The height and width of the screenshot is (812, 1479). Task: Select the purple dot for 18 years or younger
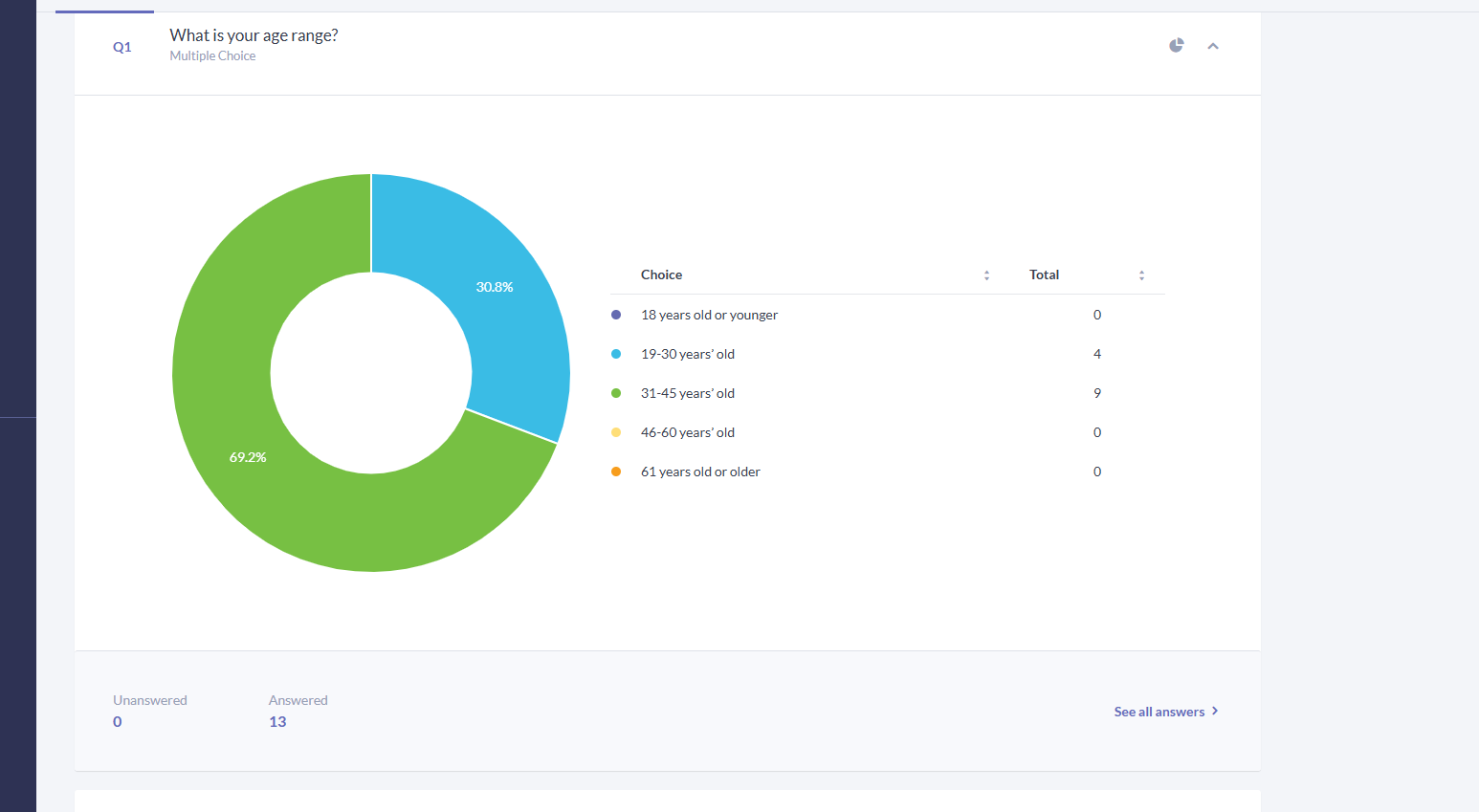click(x=616, y=315)
